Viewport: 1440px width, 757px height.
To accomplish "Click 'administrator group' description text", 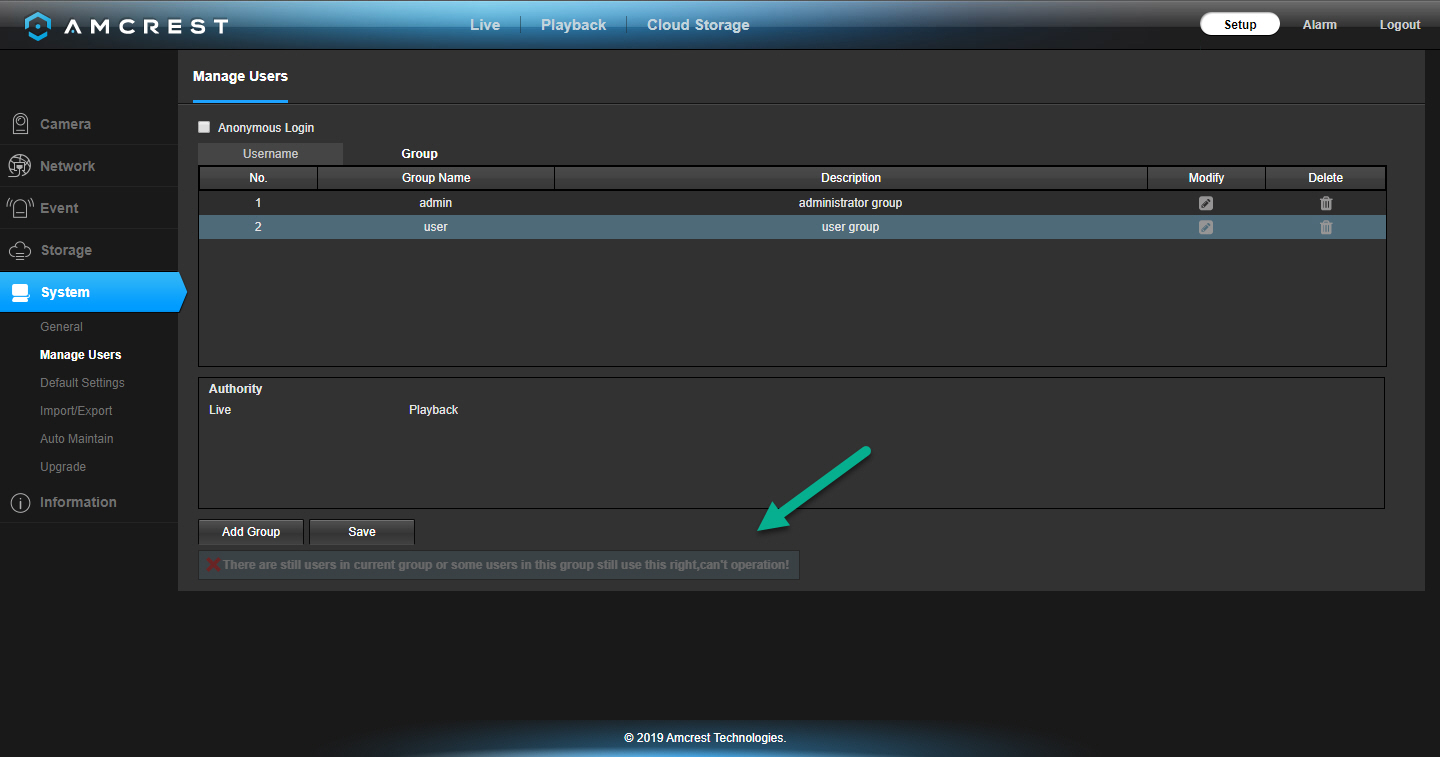I will click(850, 203).
